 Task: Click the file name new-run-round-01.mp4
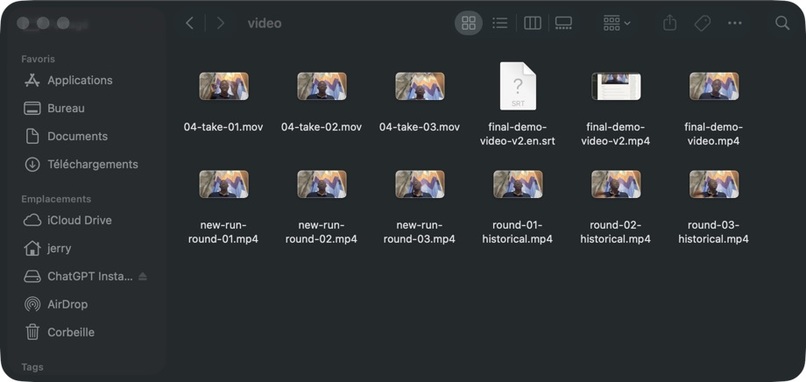coord(224,232)
